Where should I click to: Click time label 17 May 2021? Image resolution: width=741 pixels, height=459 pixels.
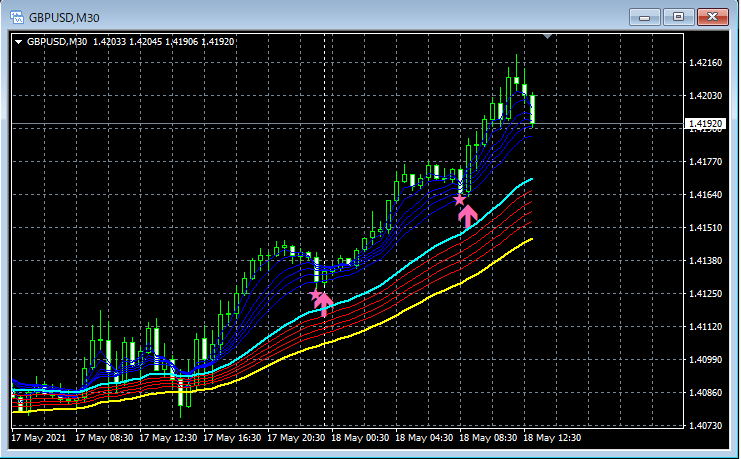tap(39, 438)
